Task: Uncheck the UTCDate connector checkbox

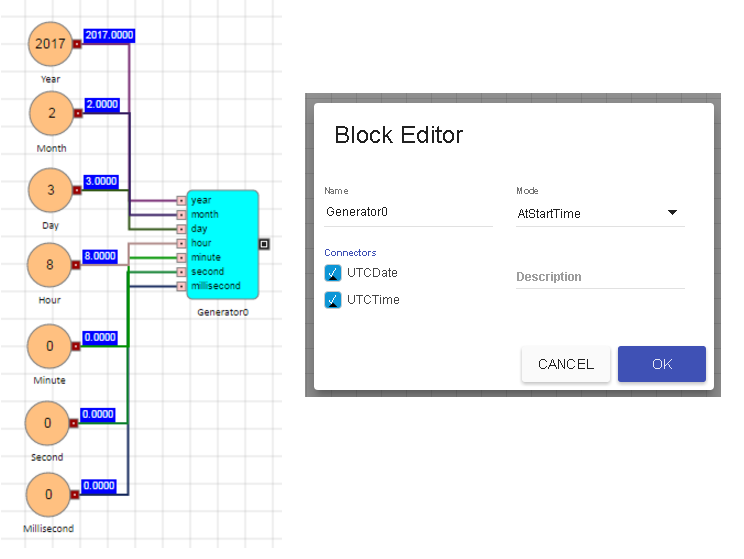Action: (x=333, y=273)
